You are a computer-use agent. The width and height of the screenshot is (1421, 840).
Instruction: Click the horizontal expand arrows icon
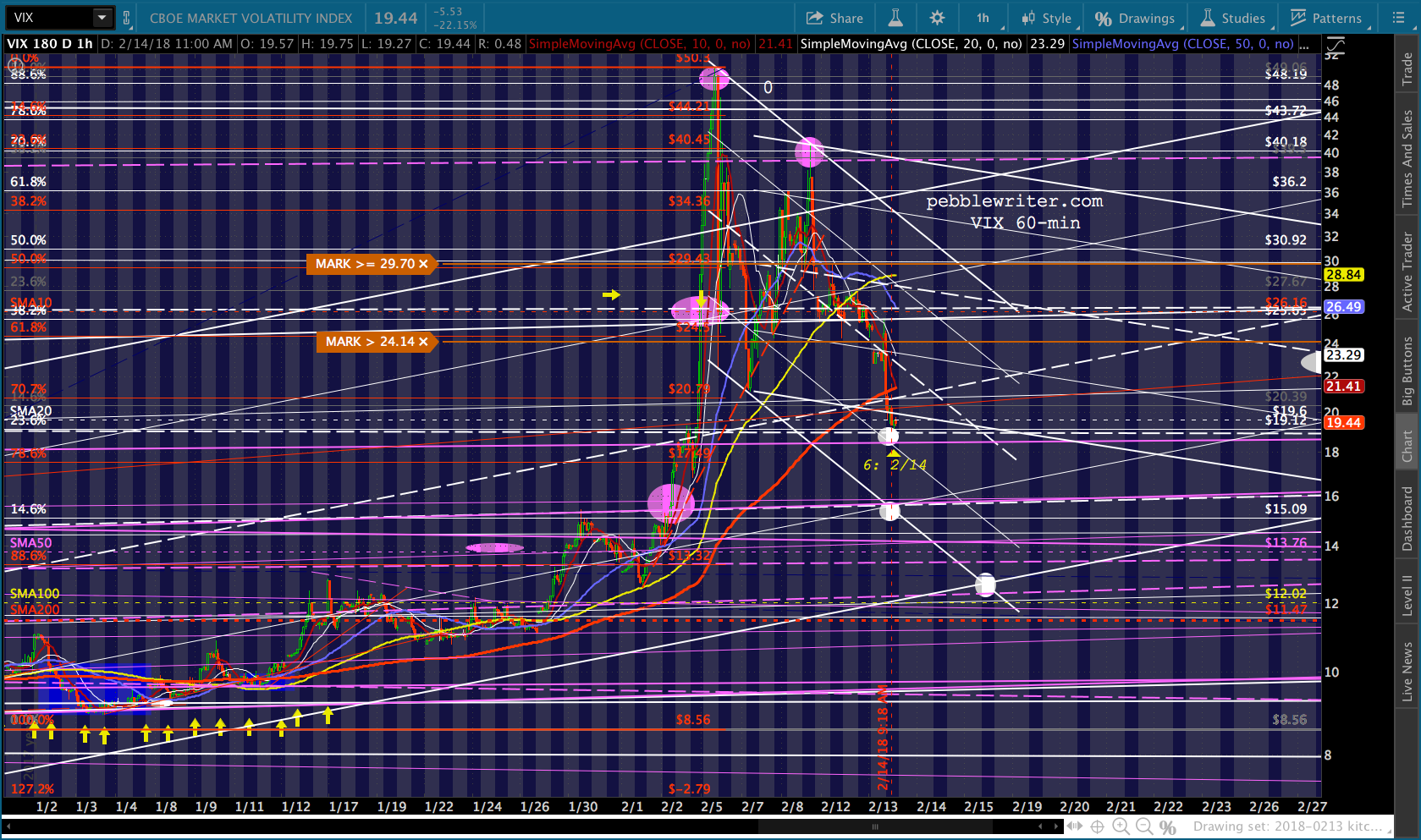click(x=1074, y=826)
